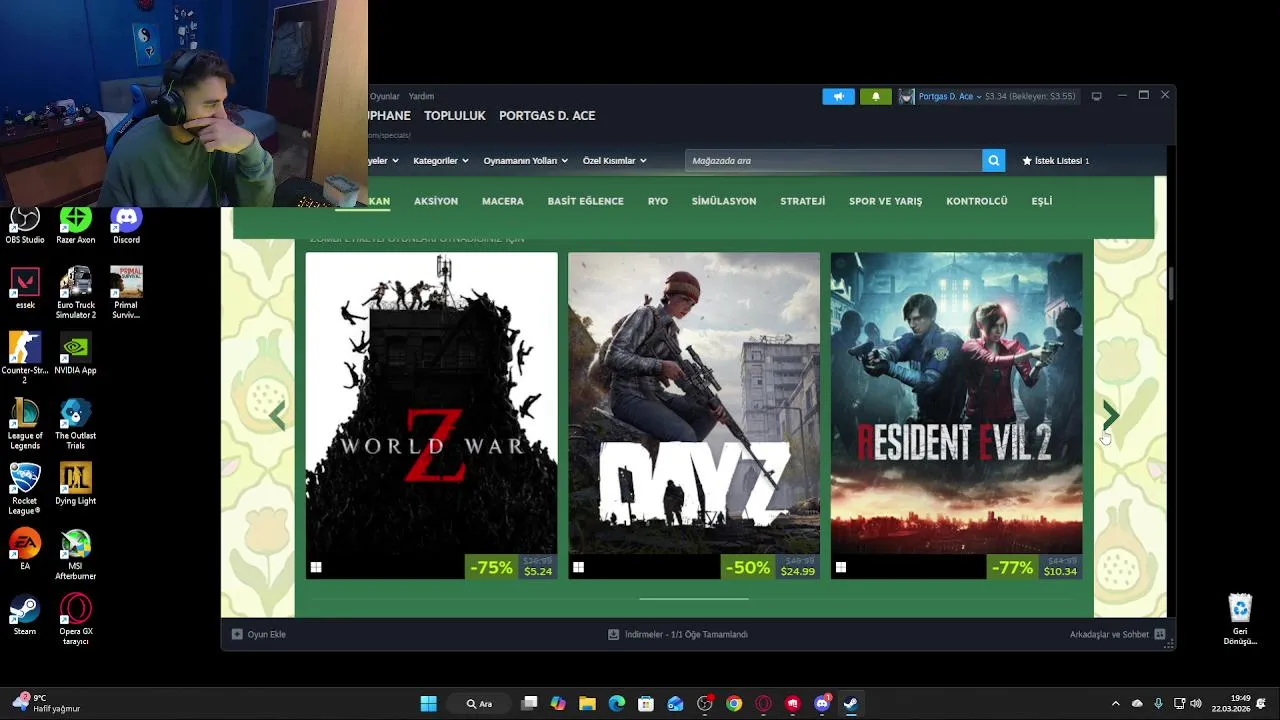Image resolution: width=1280 pixels, height=720 pixels.
Task: Click Steam announcements megaphone button
Action: (838, 96)
